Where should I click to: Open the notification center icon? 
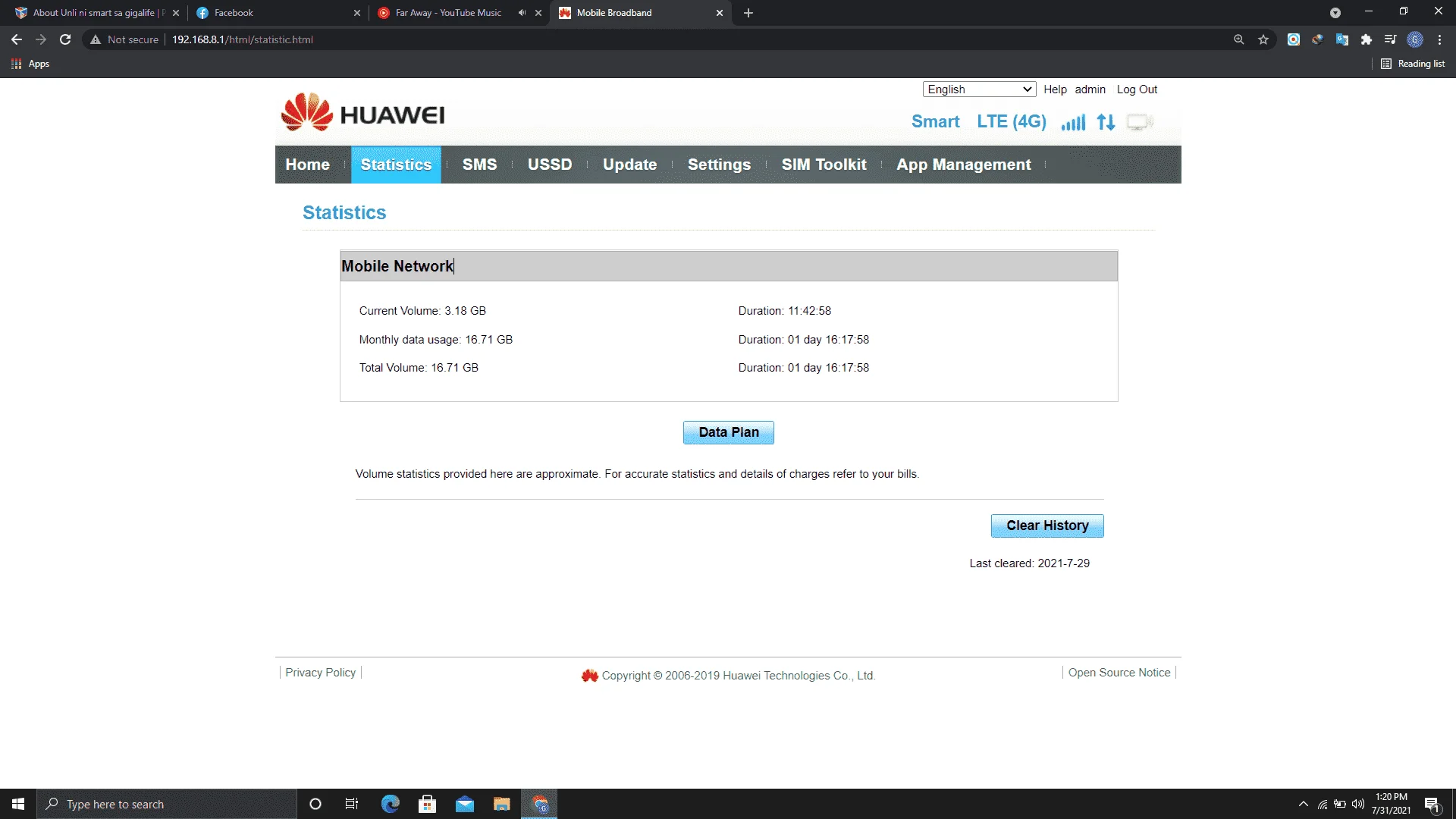pos(1432,805)
